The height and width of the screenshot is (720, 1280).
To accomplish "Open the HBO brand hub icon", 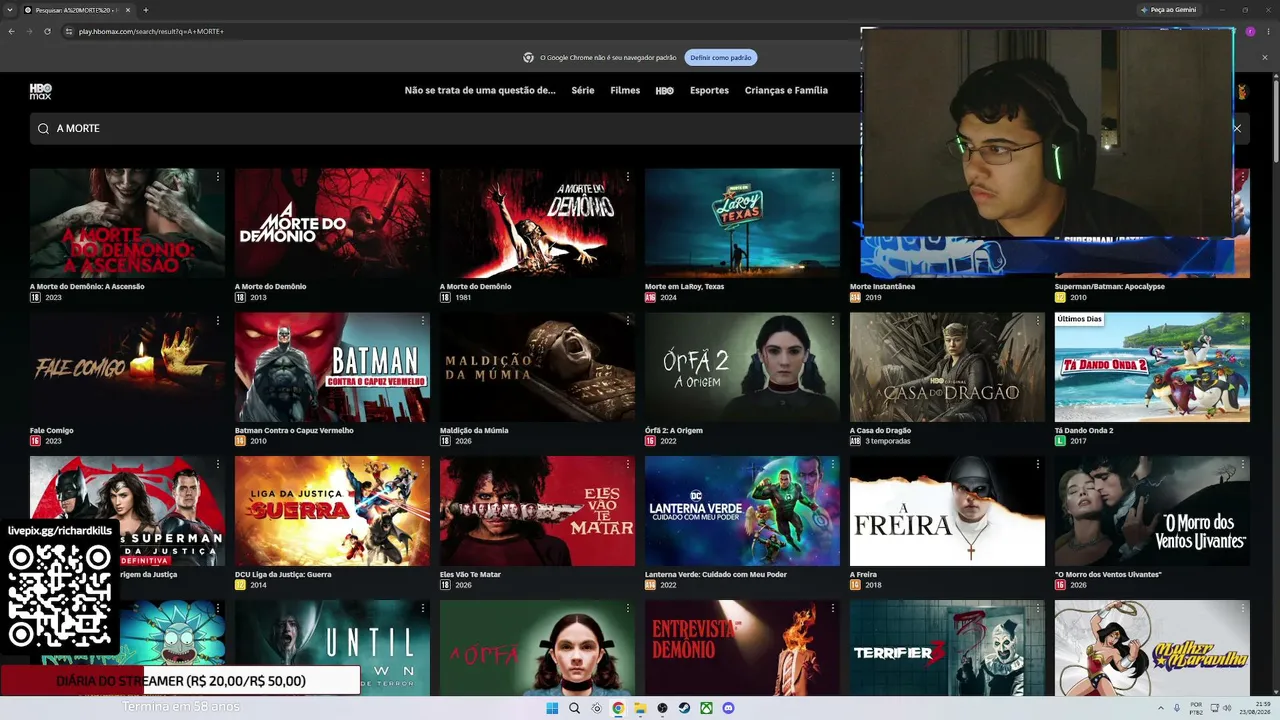I will (664, 90).
